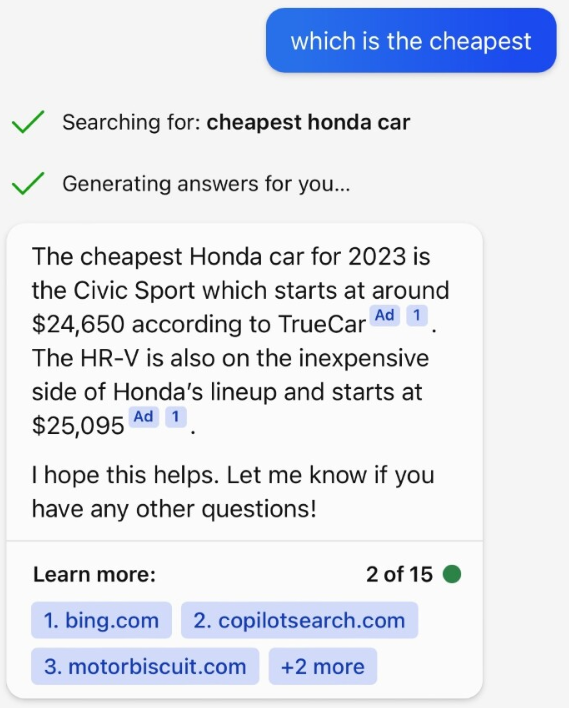Open citation 1 following $25,095
569x708 pixels.
click(176, 417)
